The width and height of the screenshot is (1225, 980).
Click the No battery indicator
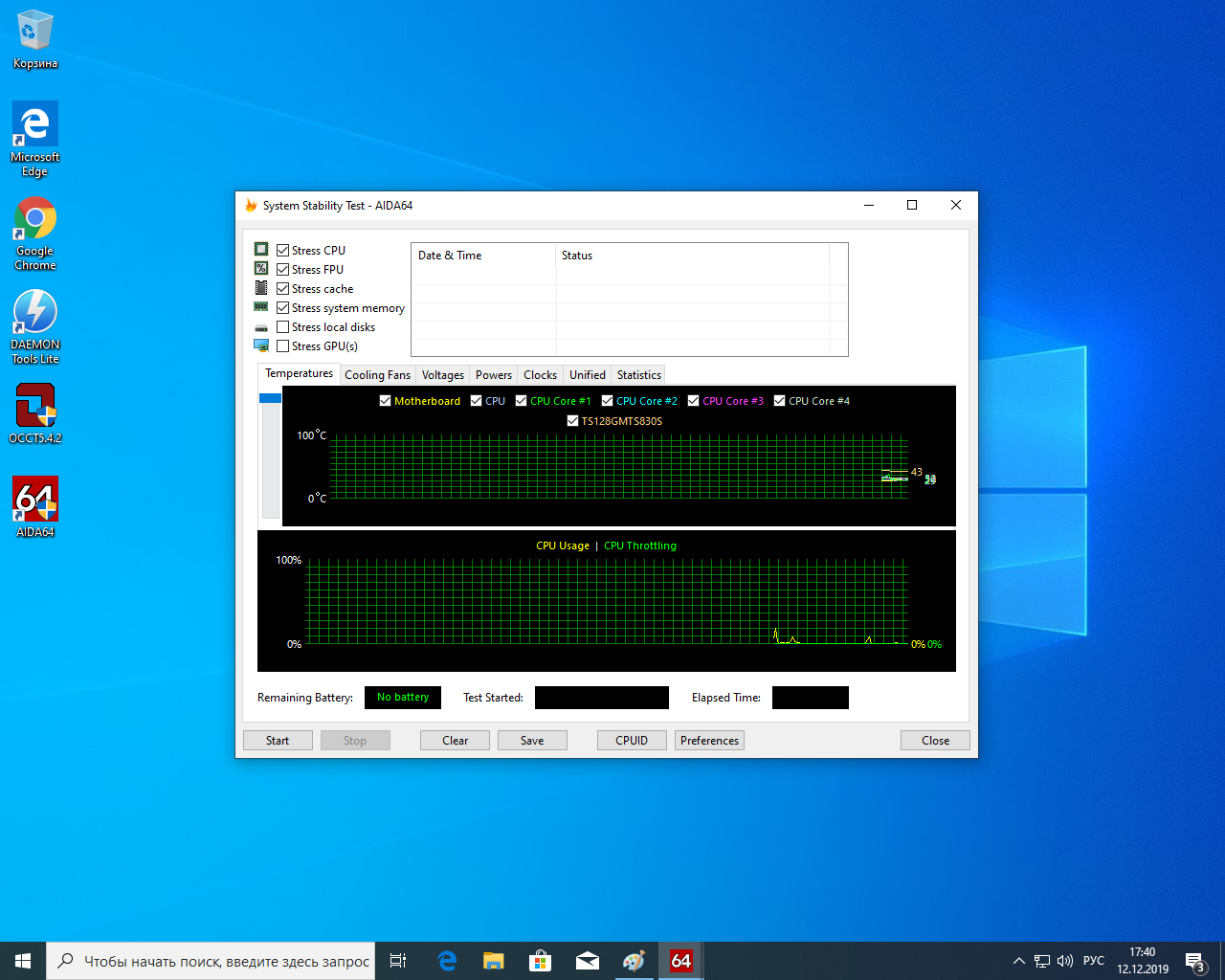(x=403, y=698)
